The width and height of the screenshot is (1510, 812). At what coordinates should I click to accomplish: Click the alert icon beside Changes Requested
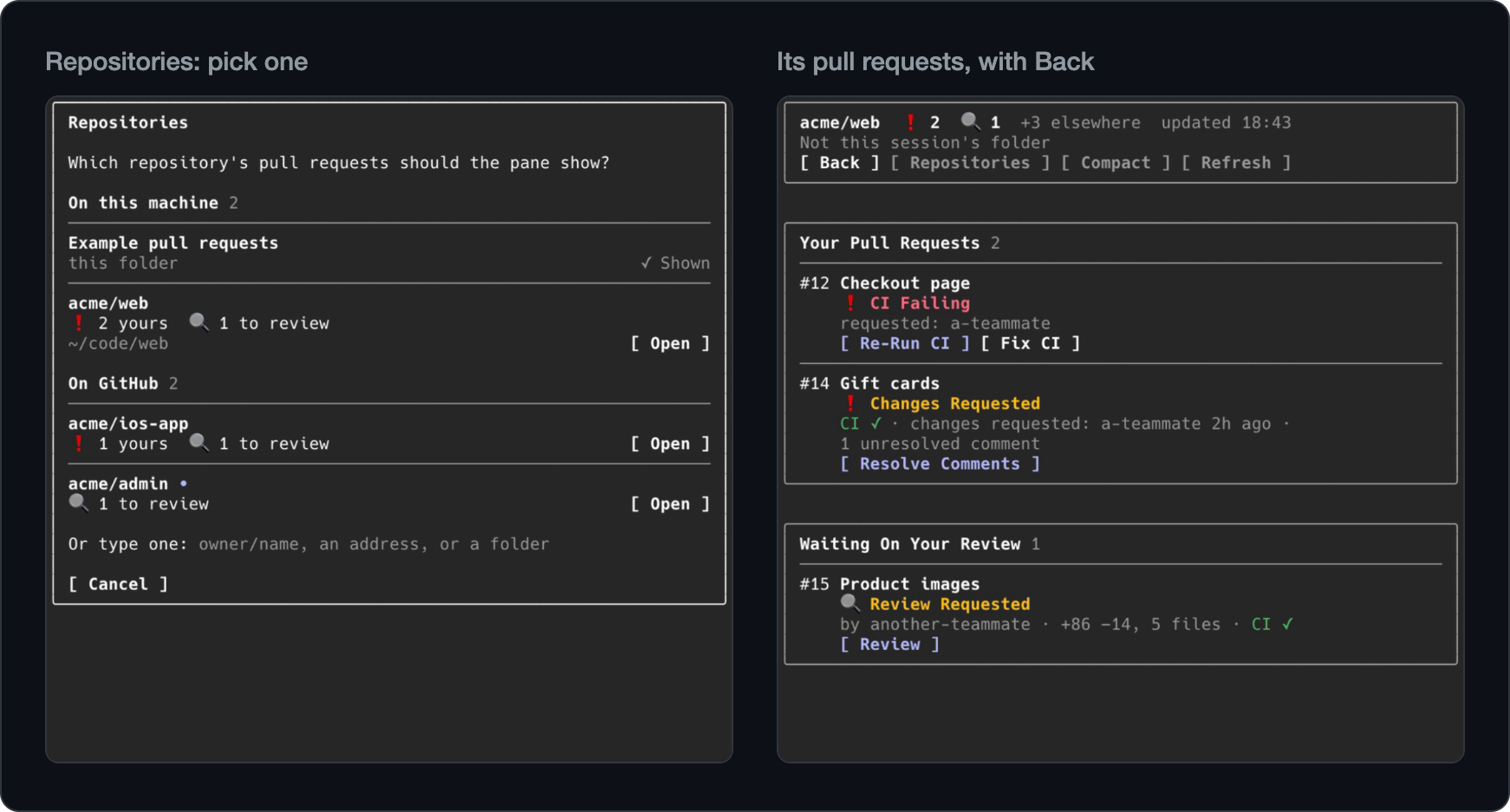point(850,403)
